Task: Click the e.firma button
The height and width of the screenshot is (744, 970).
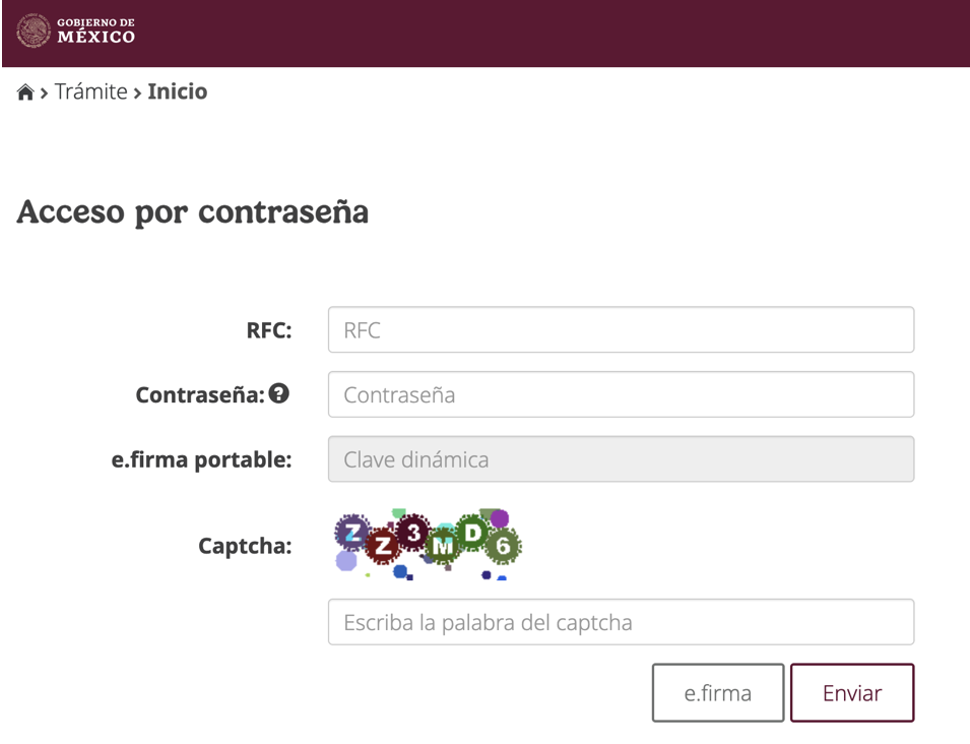Action: pos(717,692)
